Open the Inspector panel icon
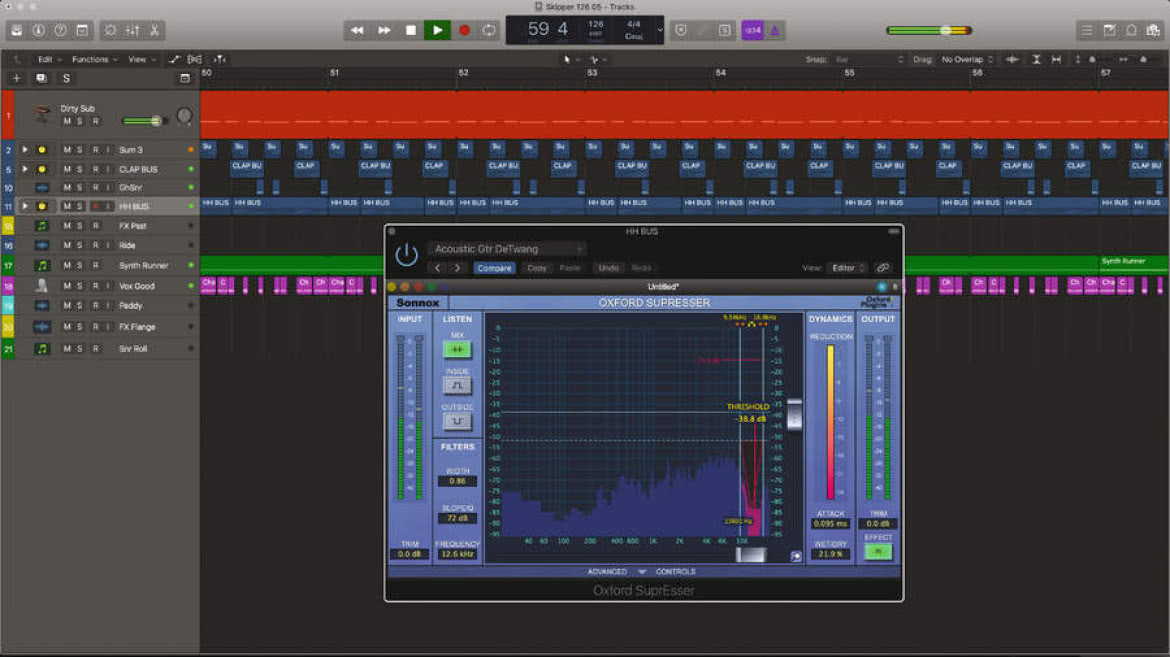 39,31
